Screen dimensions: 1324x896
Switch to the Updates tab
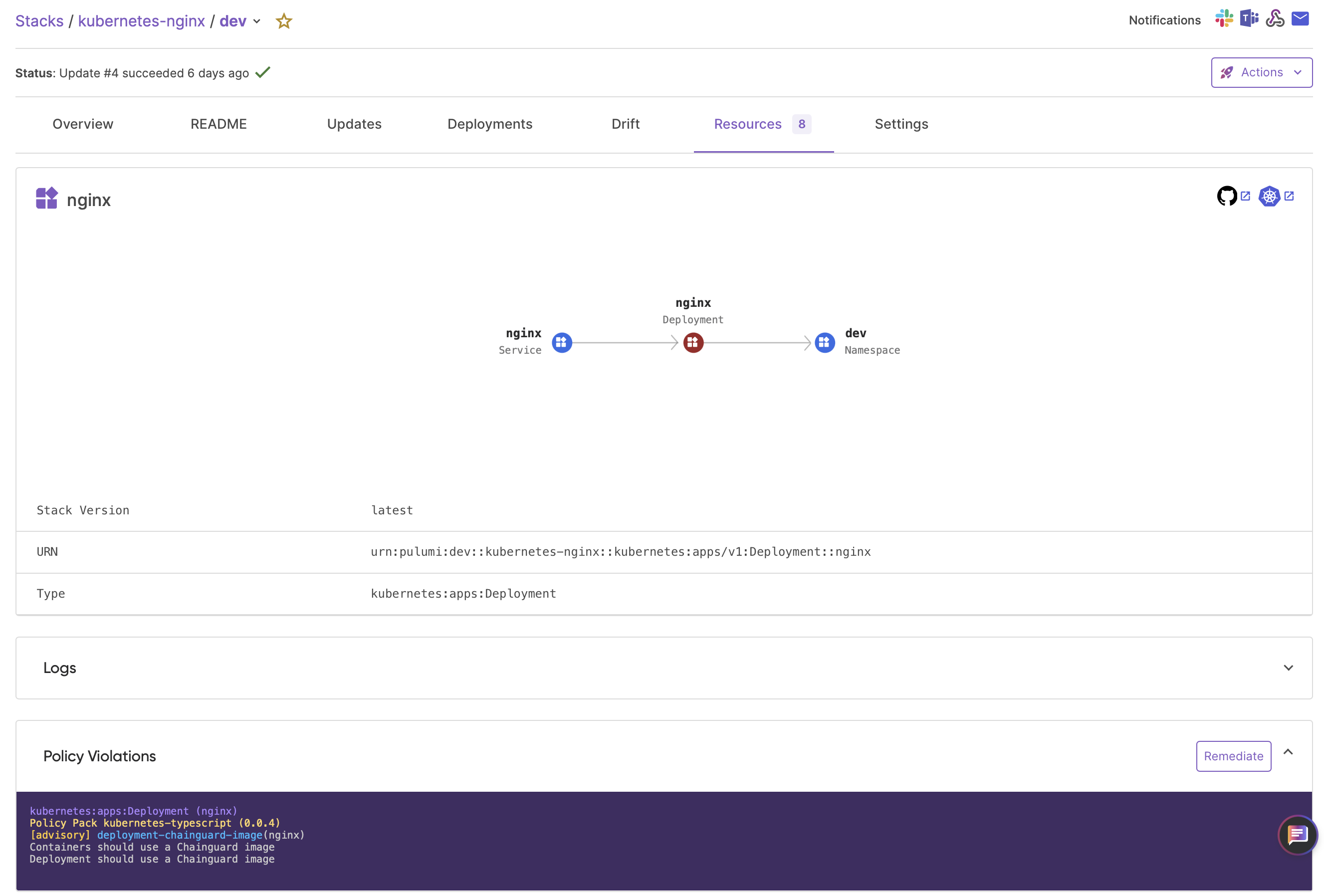[x=354, y=124]
